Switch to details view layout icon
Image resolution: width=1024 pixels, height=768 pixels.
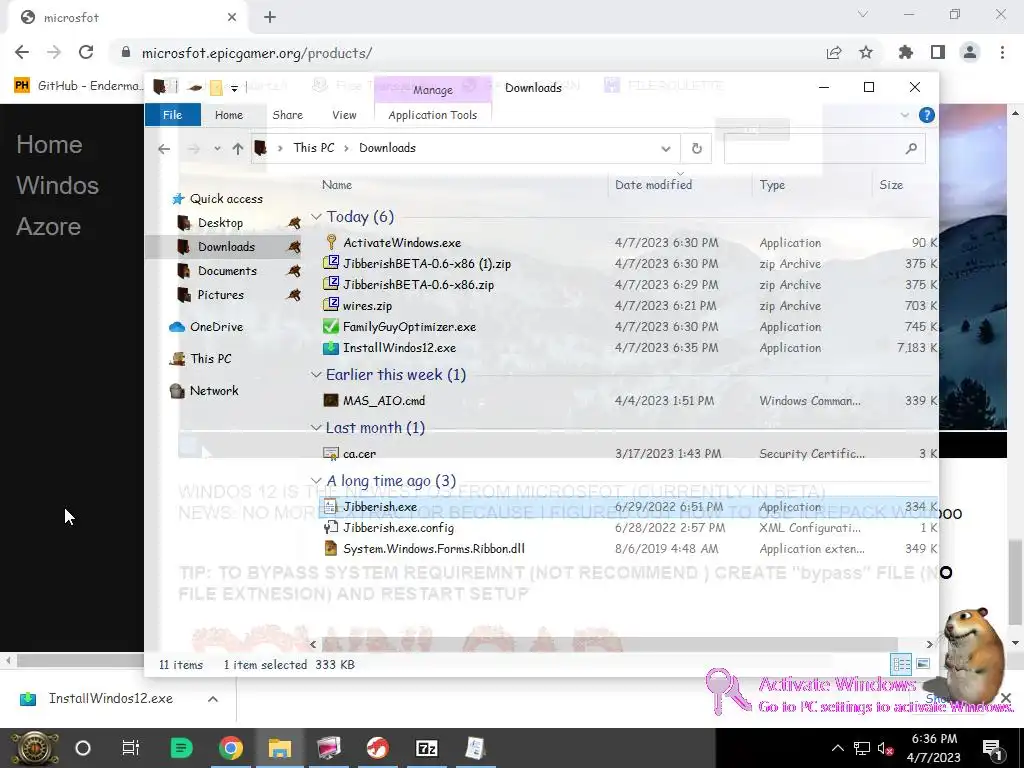pyautogui.click(x=901, y=664)
